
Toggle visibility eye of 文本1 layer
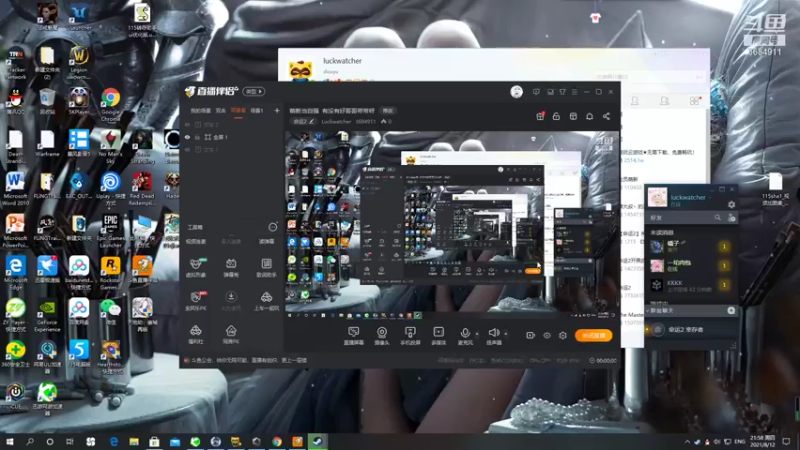click(x=188, y=150)
